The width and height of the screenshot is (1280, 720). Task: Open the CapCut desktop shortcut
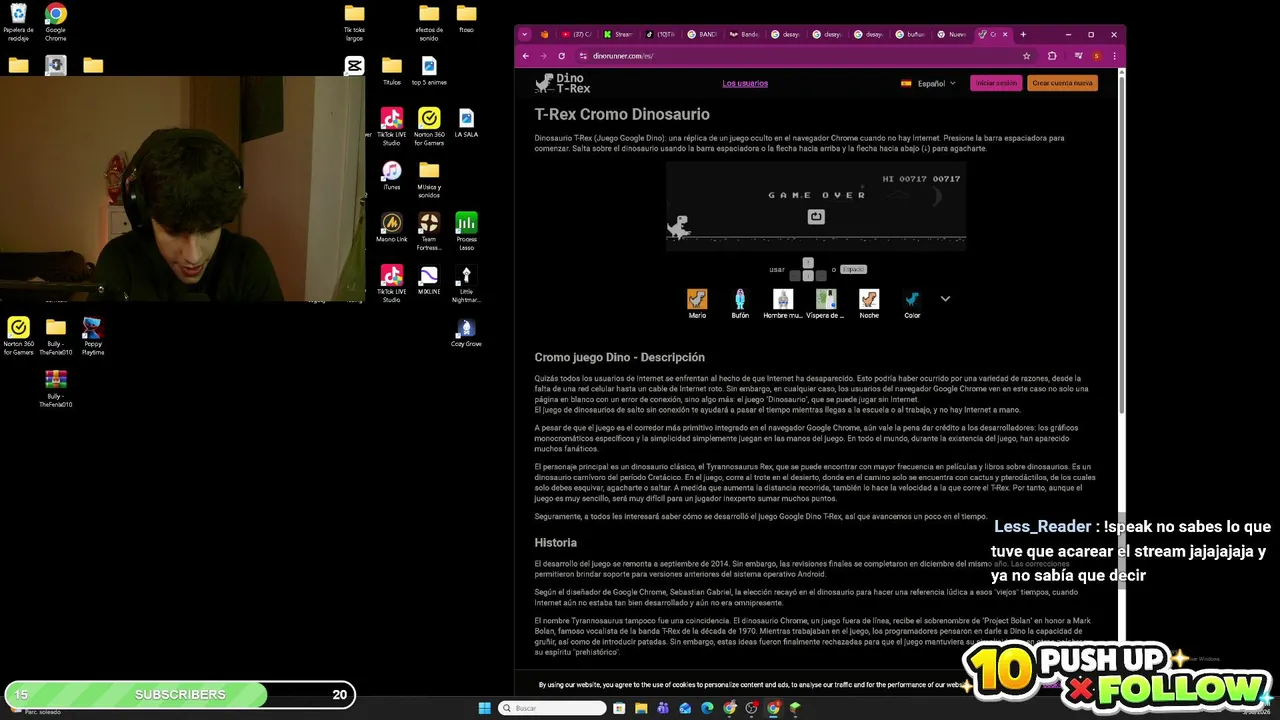coord(354,66)
